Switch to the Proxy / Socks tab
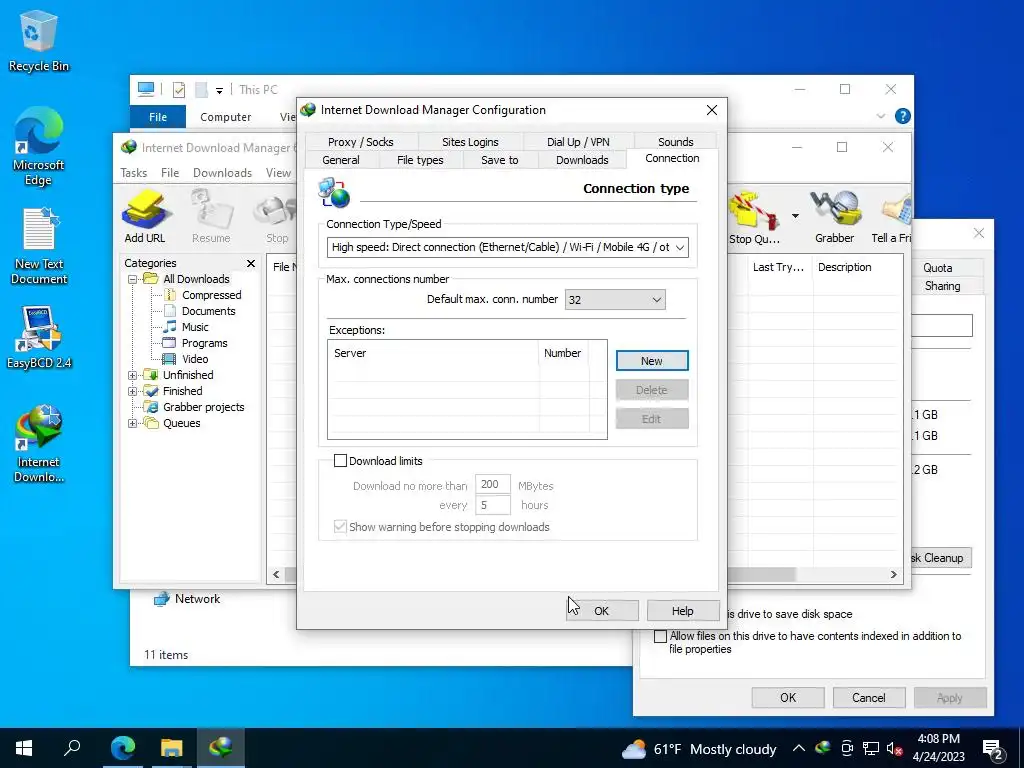This screenshot has height=768, width=1024. (x=360, y=142)
